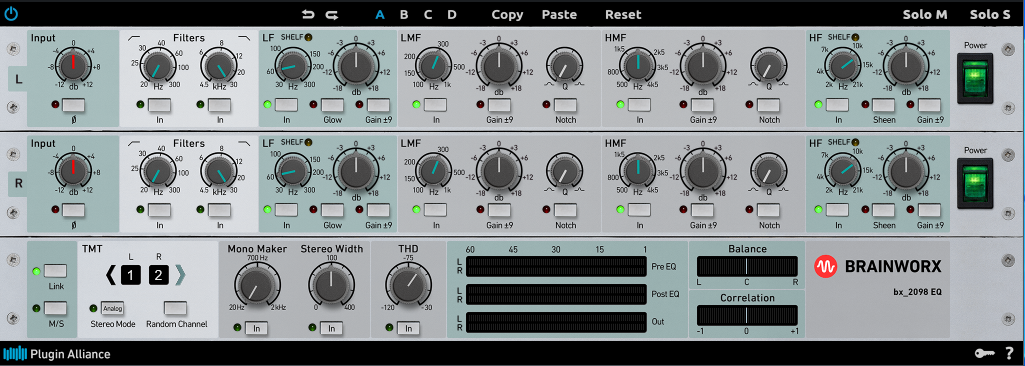
Task: Select the L channel tab
Action: click(x=18, y=79)
